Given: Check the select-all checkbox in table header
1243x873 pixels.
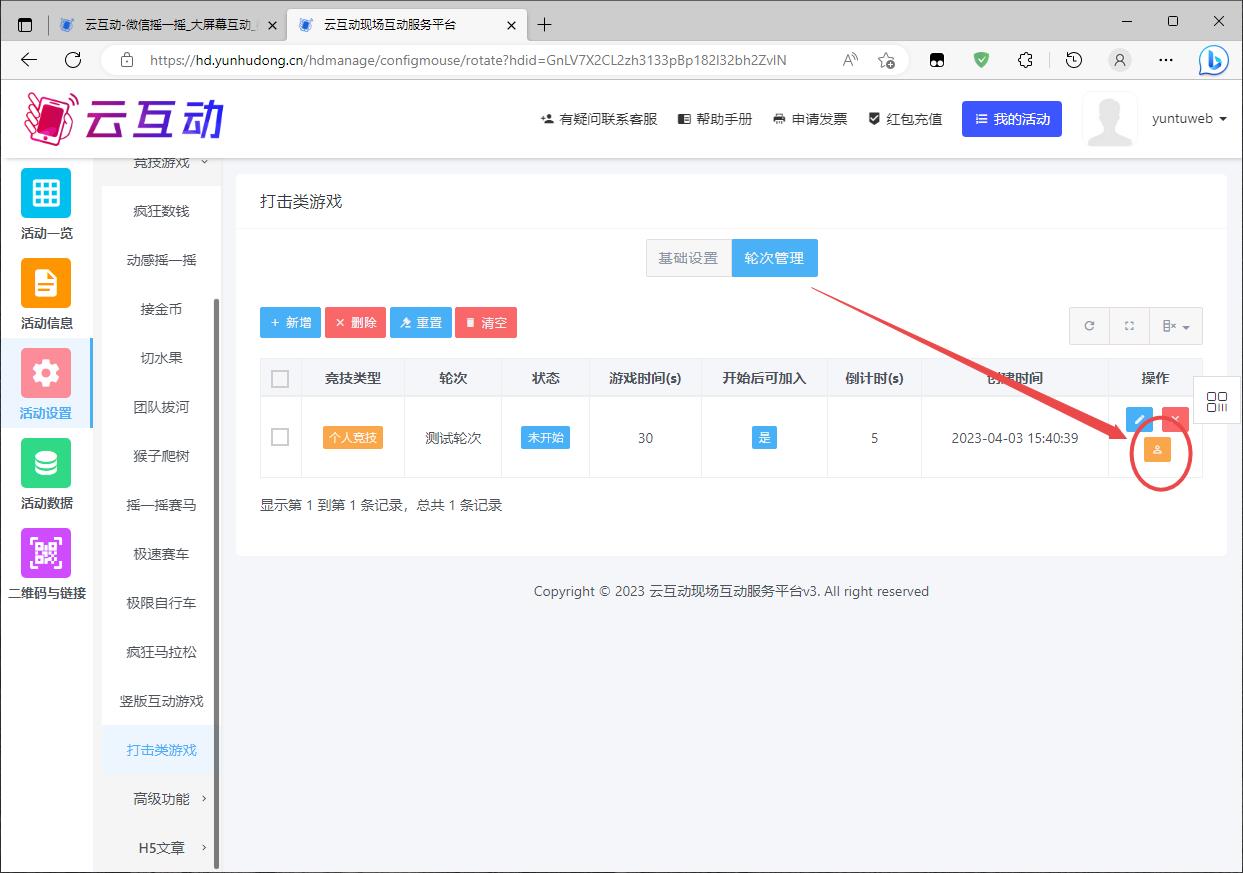Looking at the screenshot, I should [x=280, y=378].
